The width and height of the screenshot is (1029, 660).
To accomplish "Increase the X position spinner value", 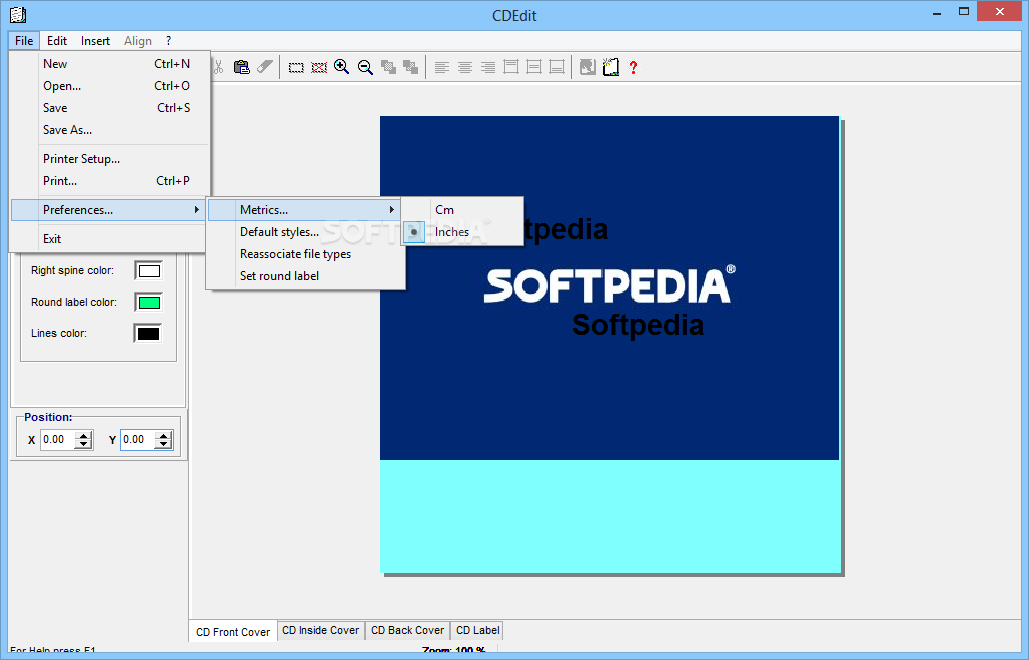I will (83, 435).
